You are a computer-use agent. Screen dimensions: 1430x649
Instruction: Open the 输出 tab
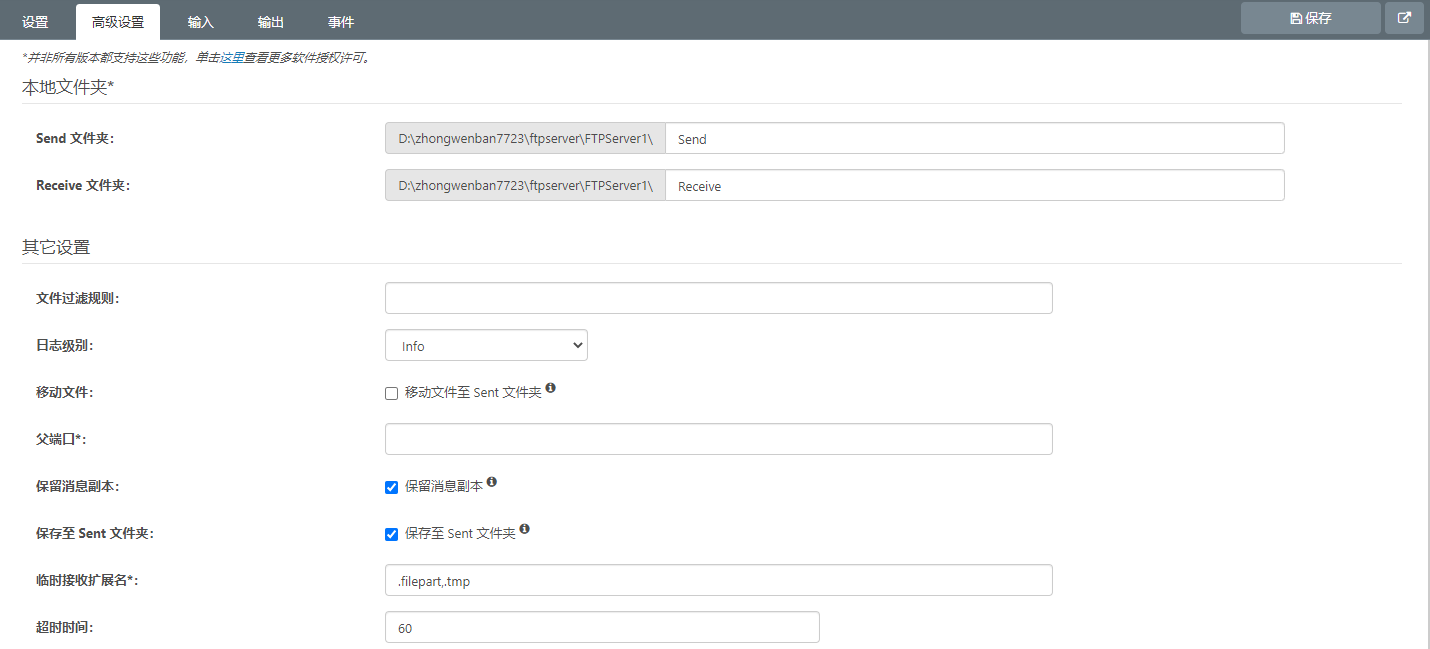pyautogui.click(x=270, y=22)
